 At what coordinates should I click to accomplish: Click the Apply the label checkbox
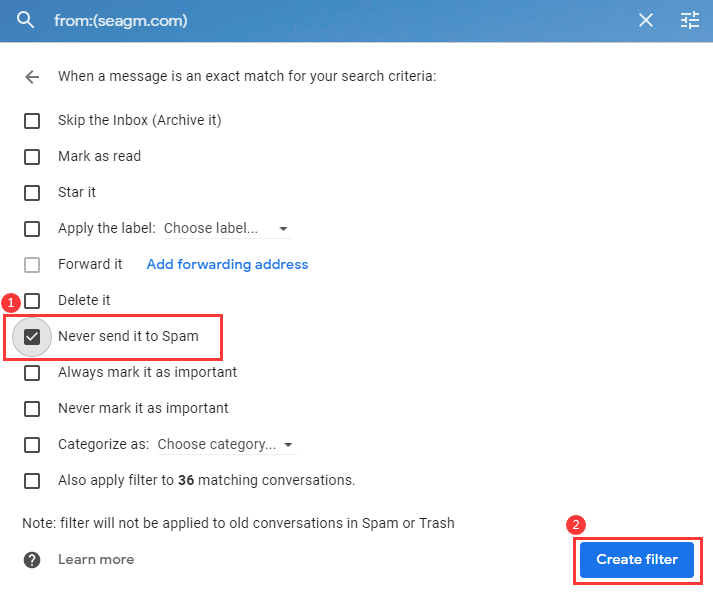[32, 229]
